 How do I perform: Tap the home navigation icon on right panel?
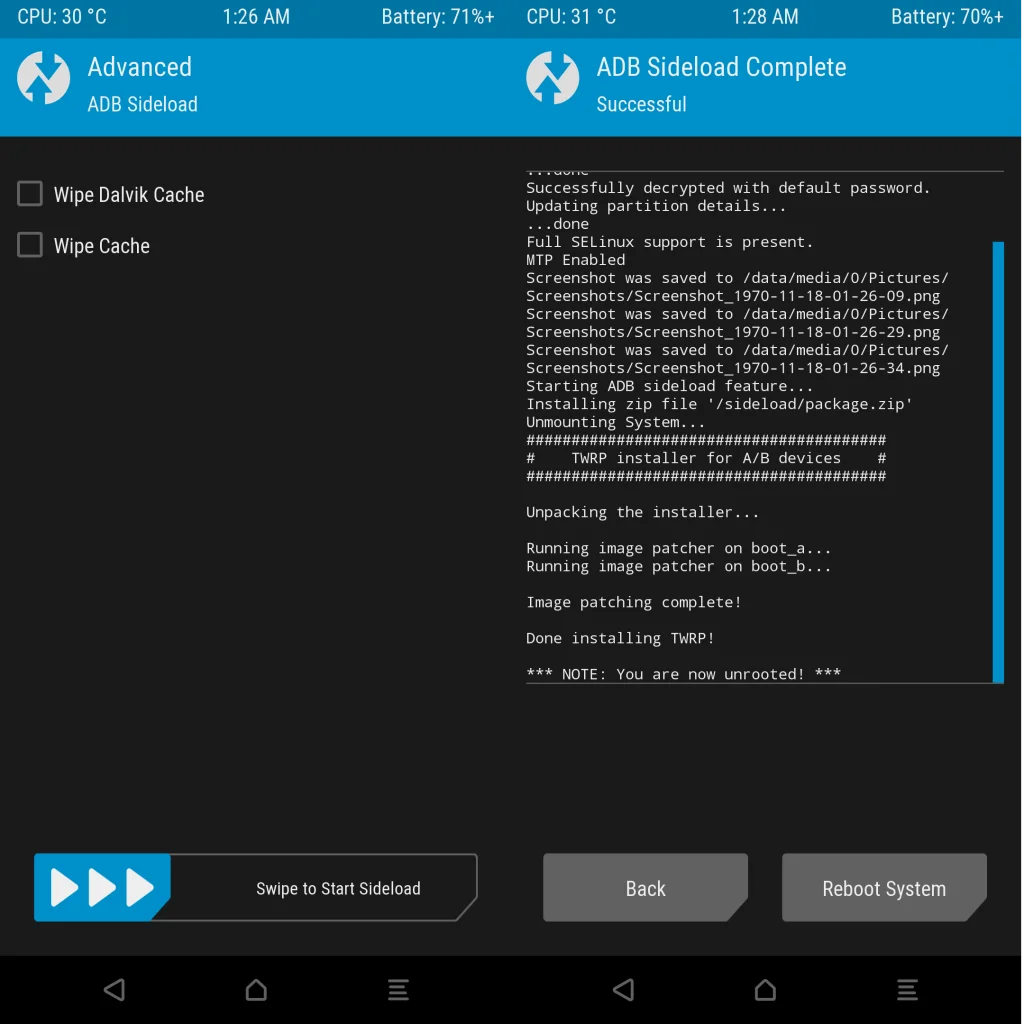coord(765,990)
